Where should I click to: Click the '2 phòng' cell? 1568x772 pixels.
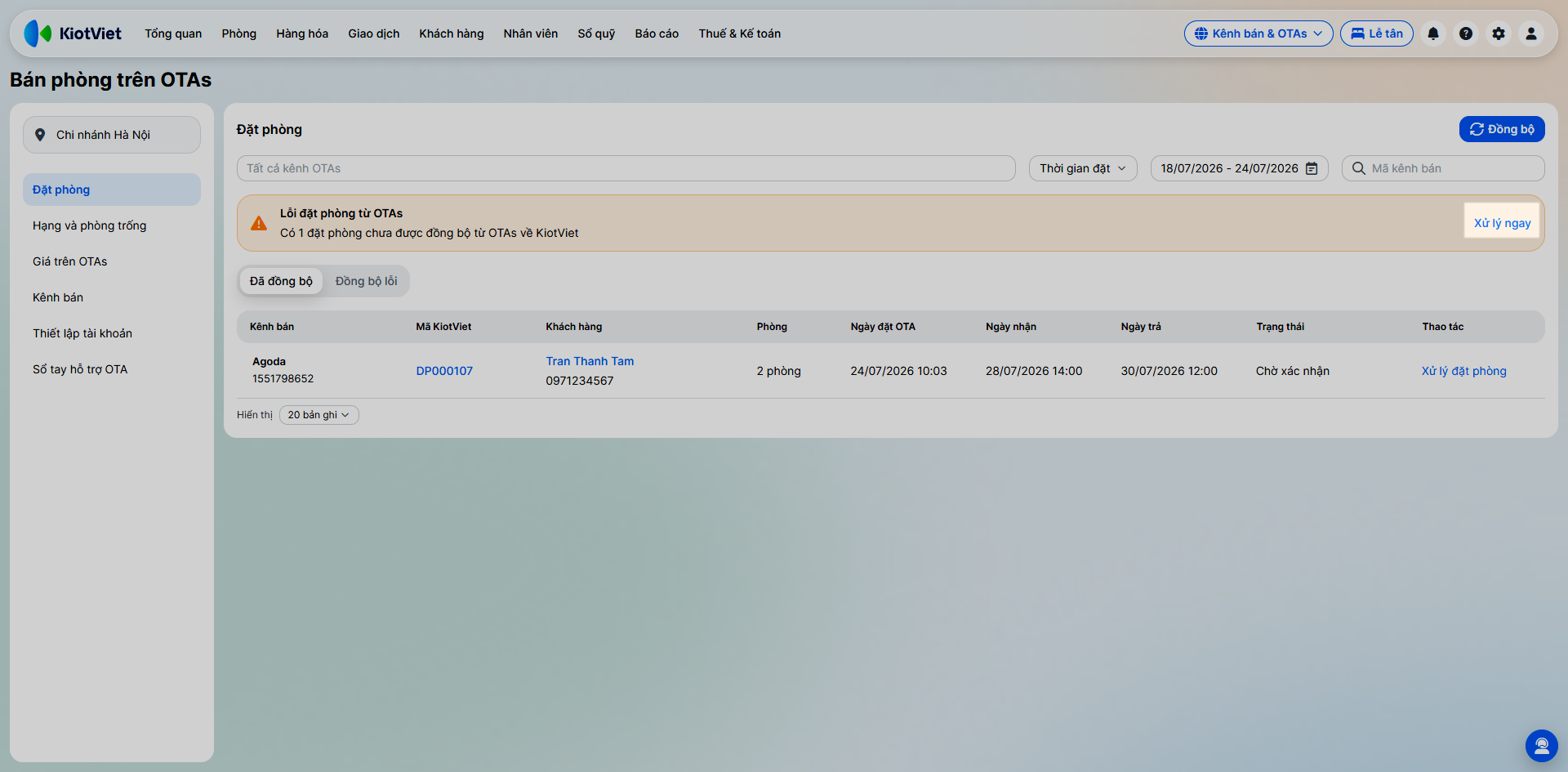[x=778, y=371]
